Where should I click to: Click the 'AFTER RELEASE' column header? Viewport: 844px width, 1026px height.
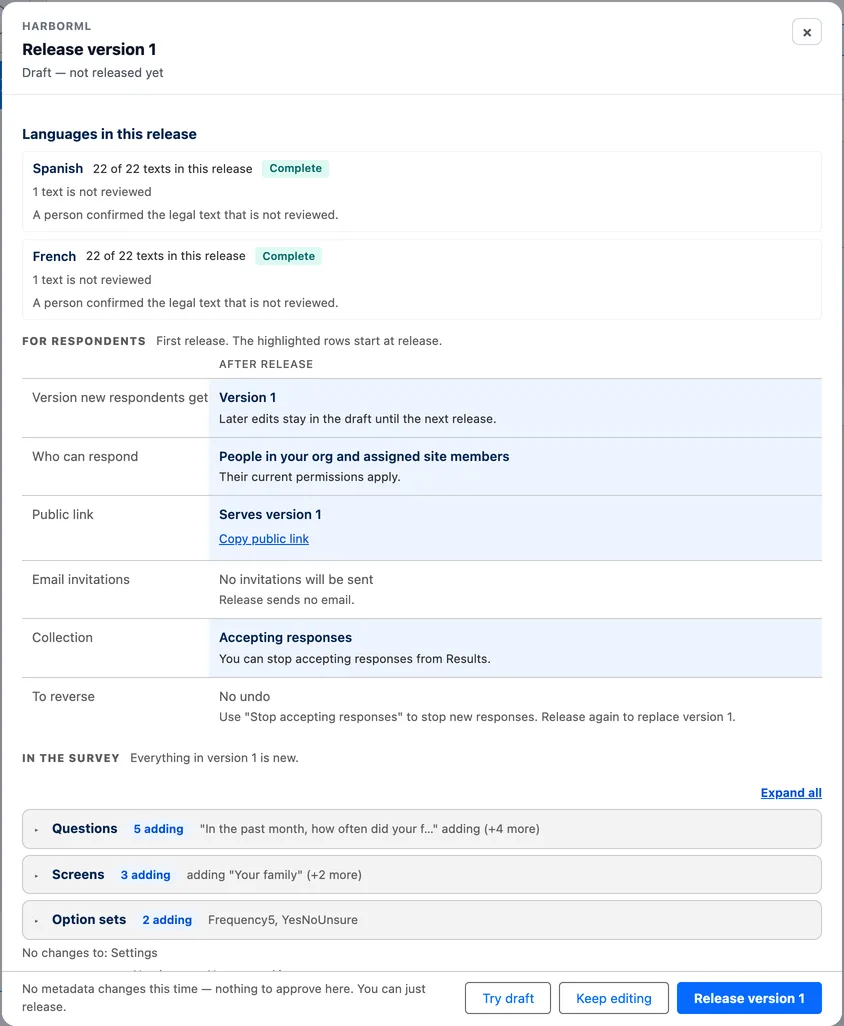266,364
